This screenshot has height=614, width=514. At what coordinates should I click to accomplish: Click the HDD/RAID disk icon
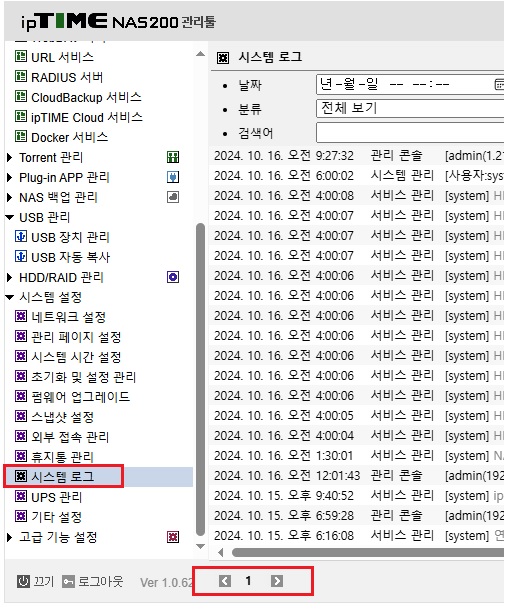click(173, 277)
